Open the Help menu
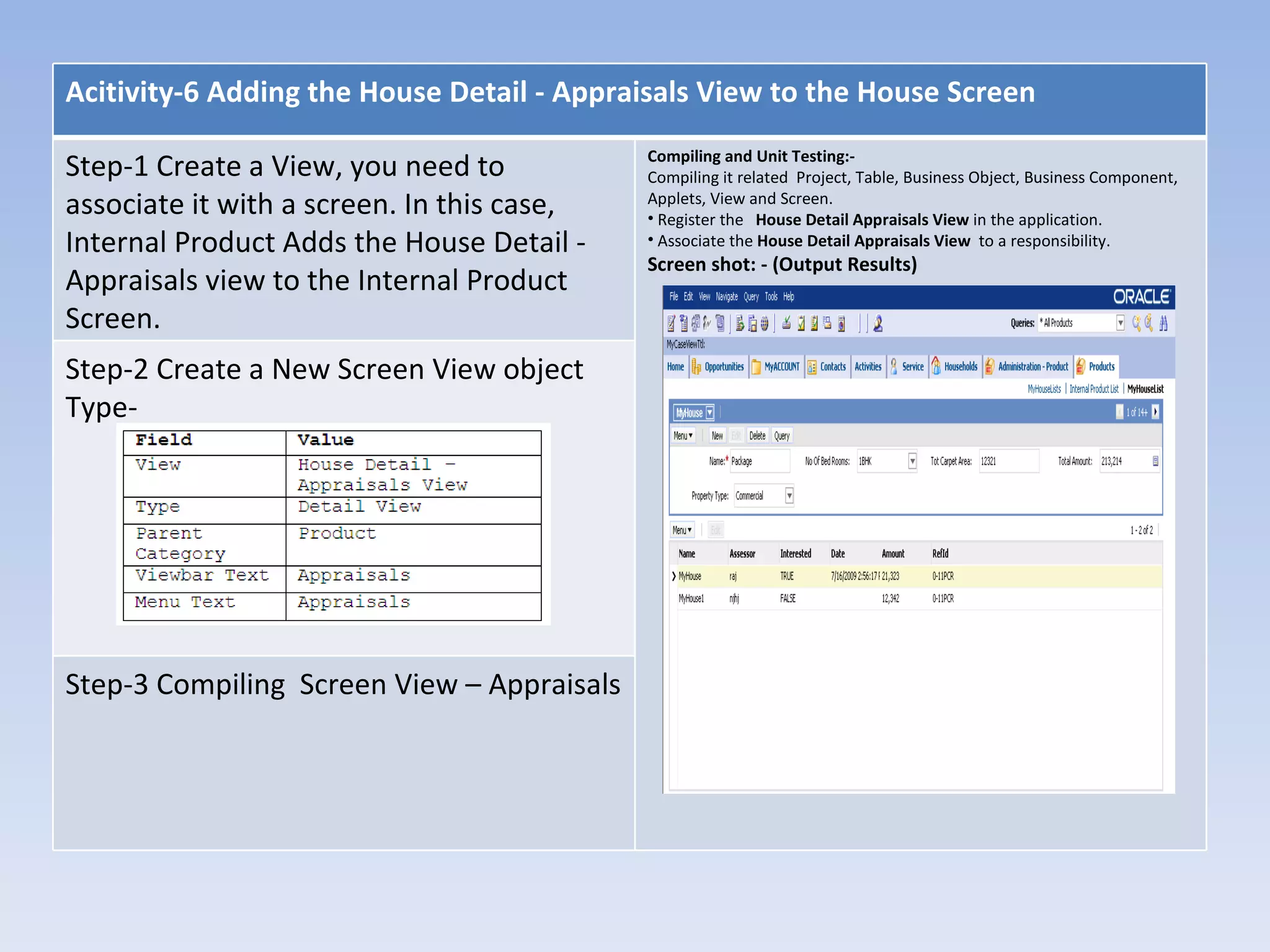 coord(788,297)
